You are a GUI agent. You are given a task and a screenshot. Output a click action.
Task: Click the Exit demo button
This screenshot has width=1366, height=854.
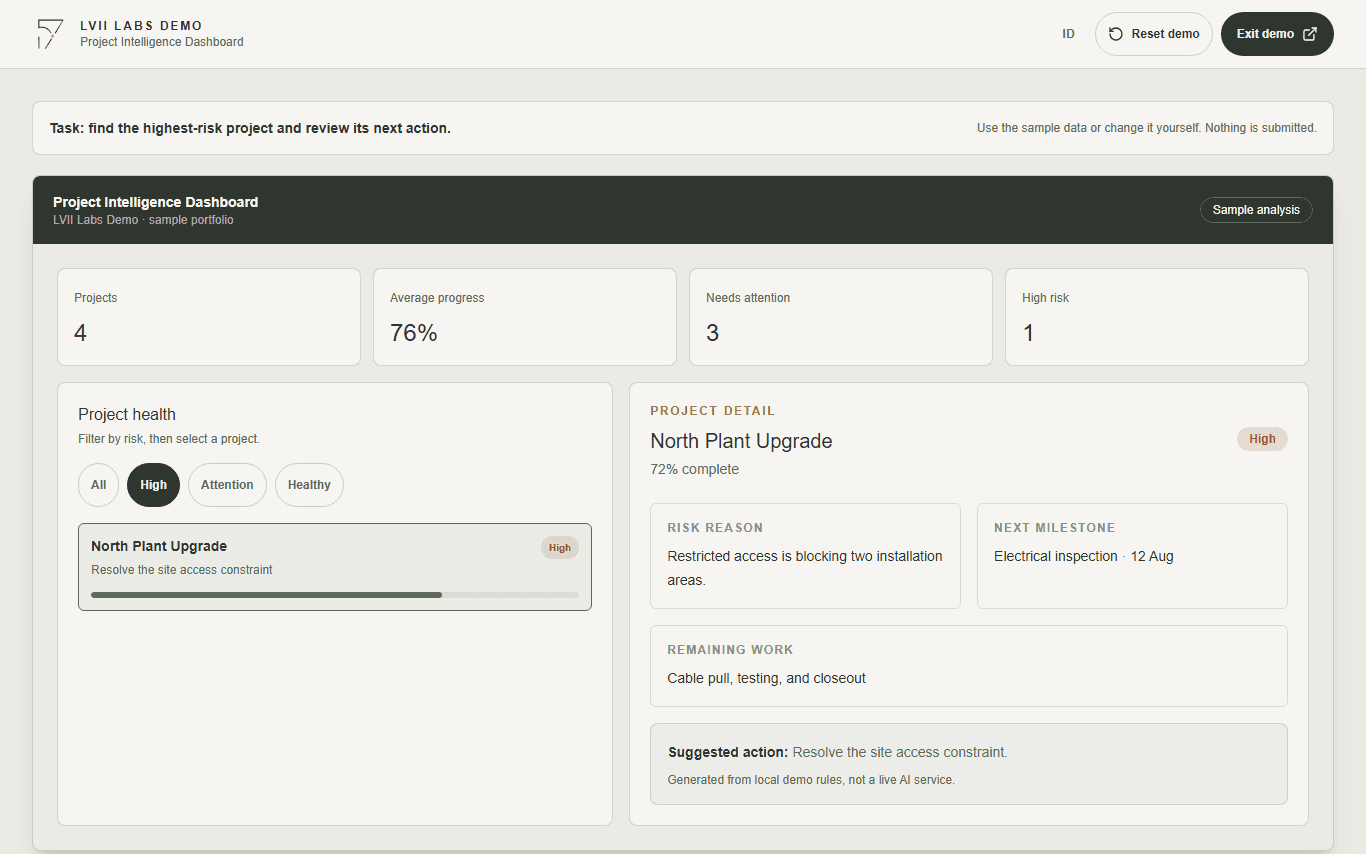tap(1277, 34)
